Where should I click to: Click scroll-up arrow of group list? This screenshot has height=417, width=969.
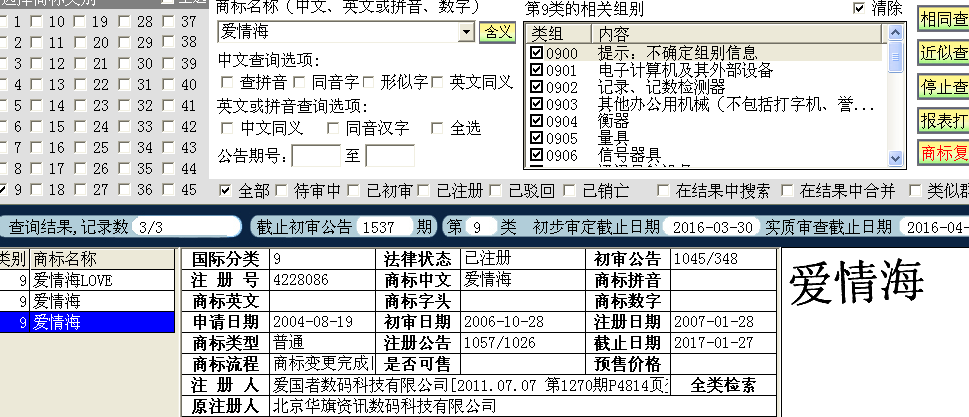[x=895, y=33]
